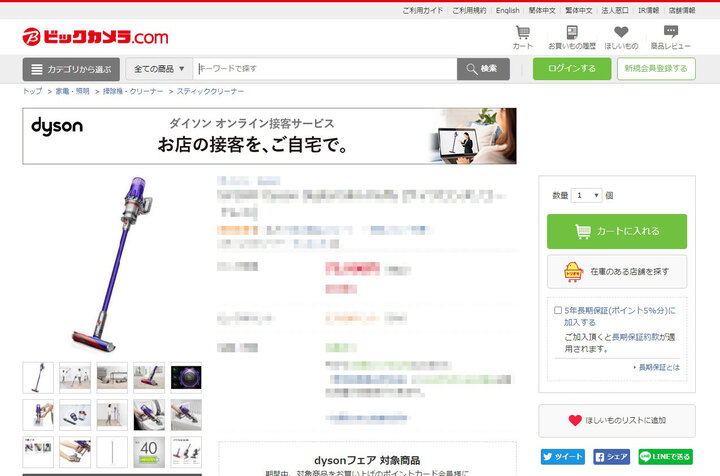Open the 法人窓口 link

click(x=615, y=11)
